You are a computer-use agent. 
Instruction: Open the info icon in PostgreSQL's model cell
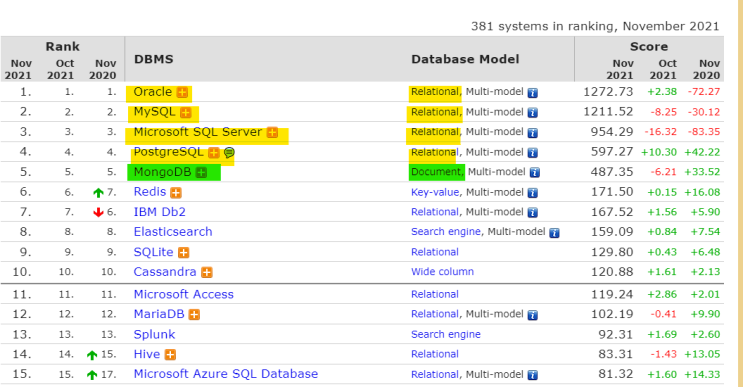(x=533, y=153)
